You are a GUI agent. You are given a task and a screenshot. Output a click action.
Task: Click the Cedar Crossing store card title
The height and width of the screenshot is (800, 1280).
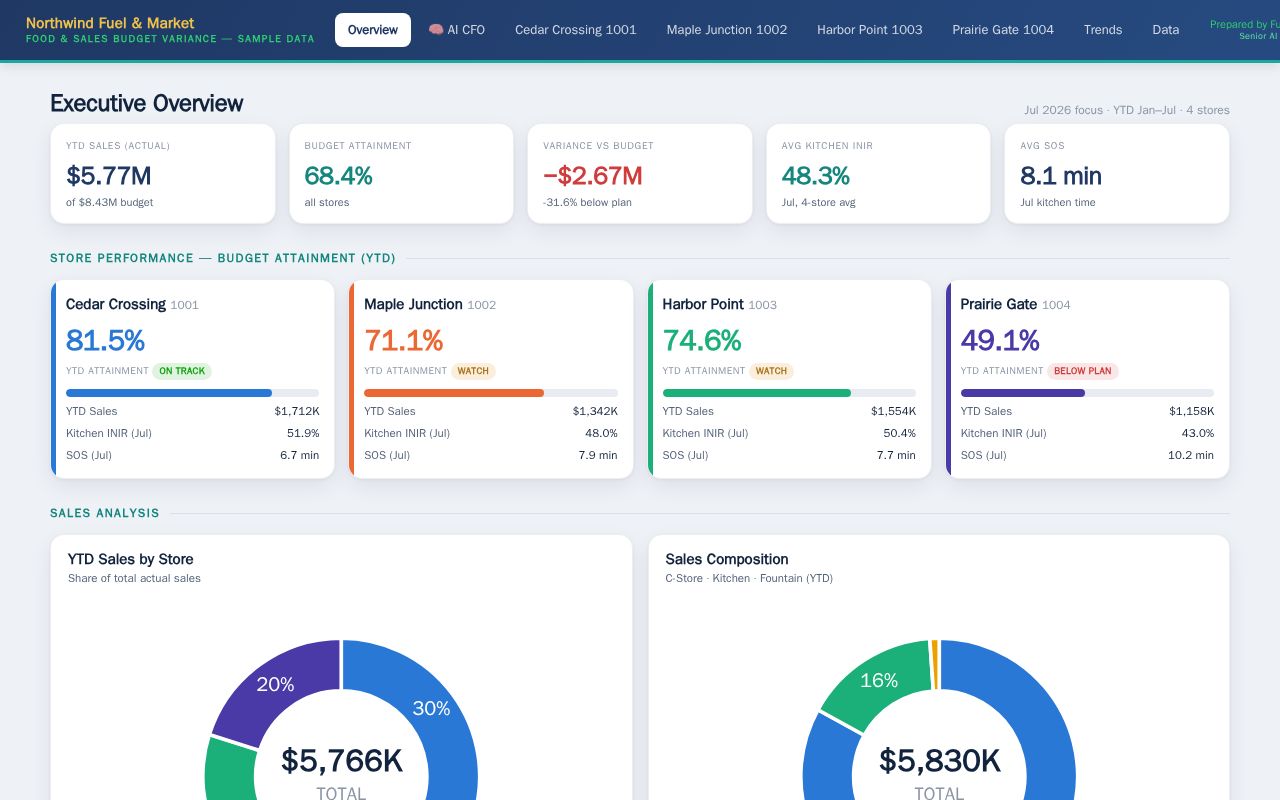[116, 304]
